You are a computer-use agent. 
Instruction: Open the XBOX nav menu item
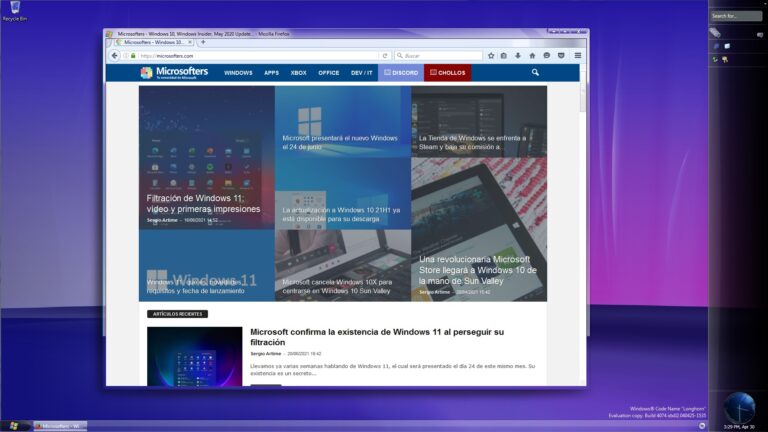[x=298, y=73]
